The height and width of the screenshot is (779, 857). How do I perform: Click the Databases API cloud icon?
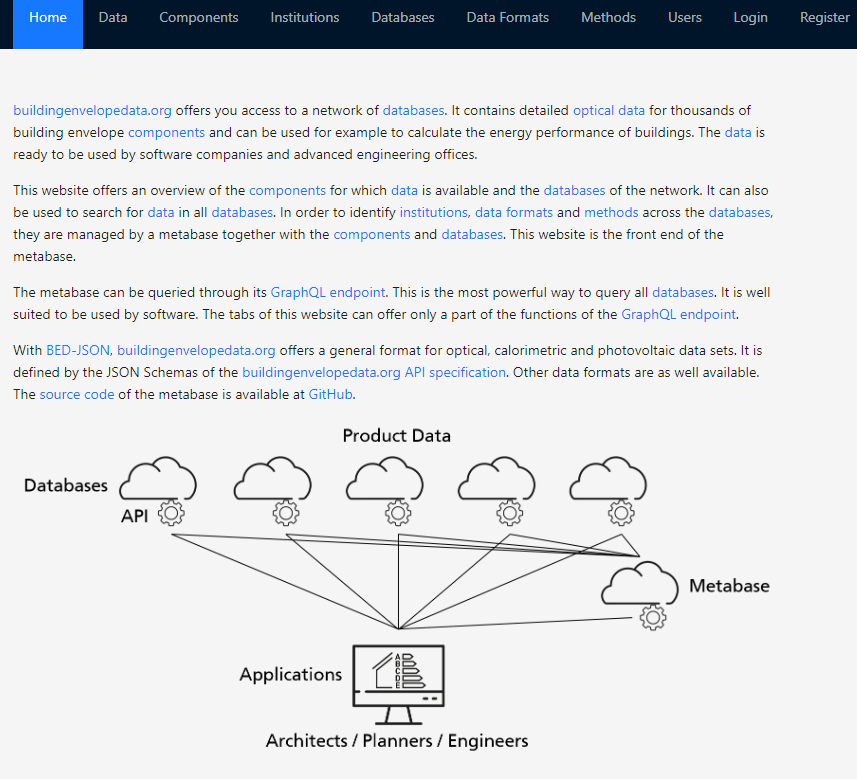pos(158,480)
